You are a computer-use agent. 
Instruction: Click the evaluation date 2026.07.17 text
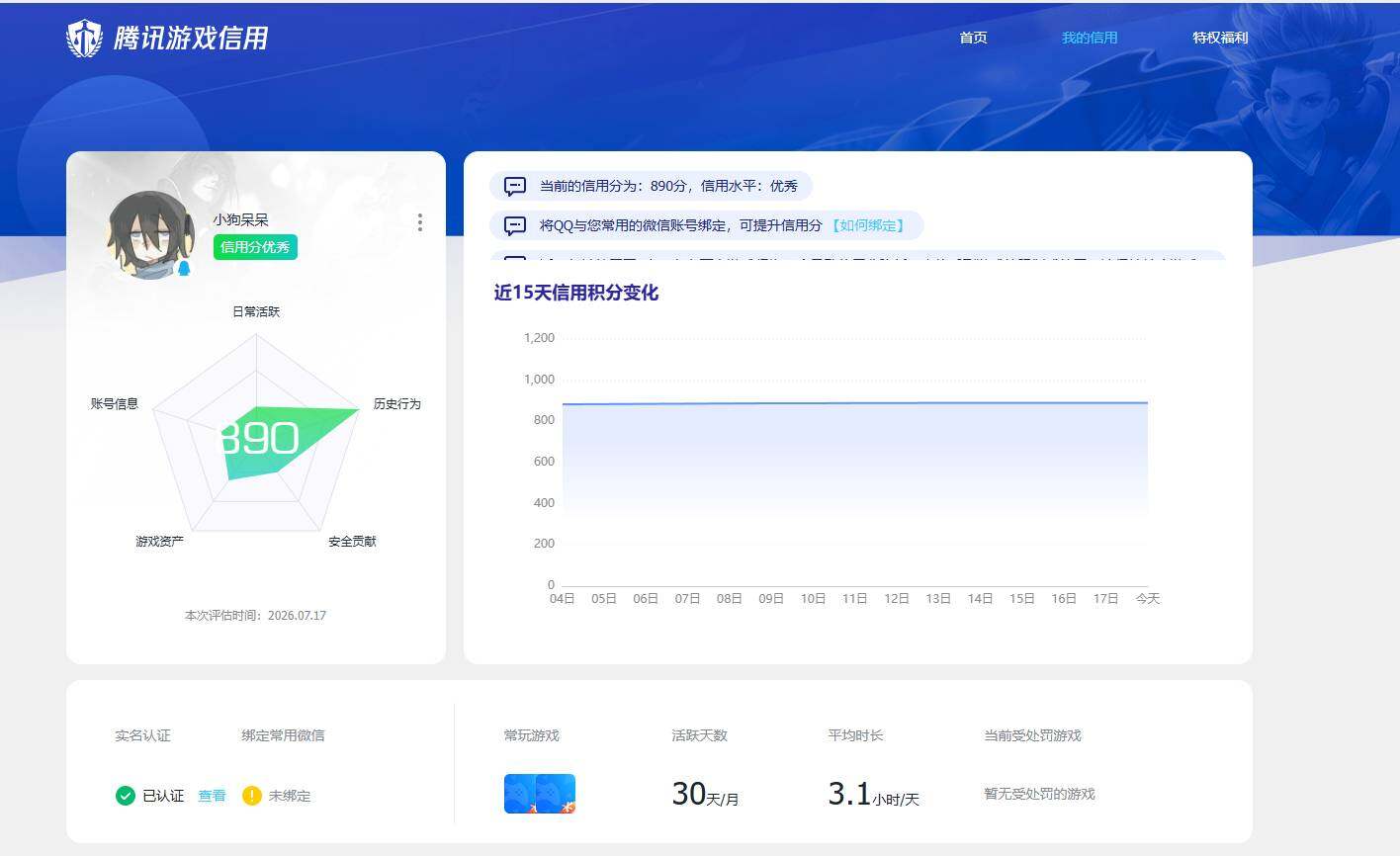point(297,615)
